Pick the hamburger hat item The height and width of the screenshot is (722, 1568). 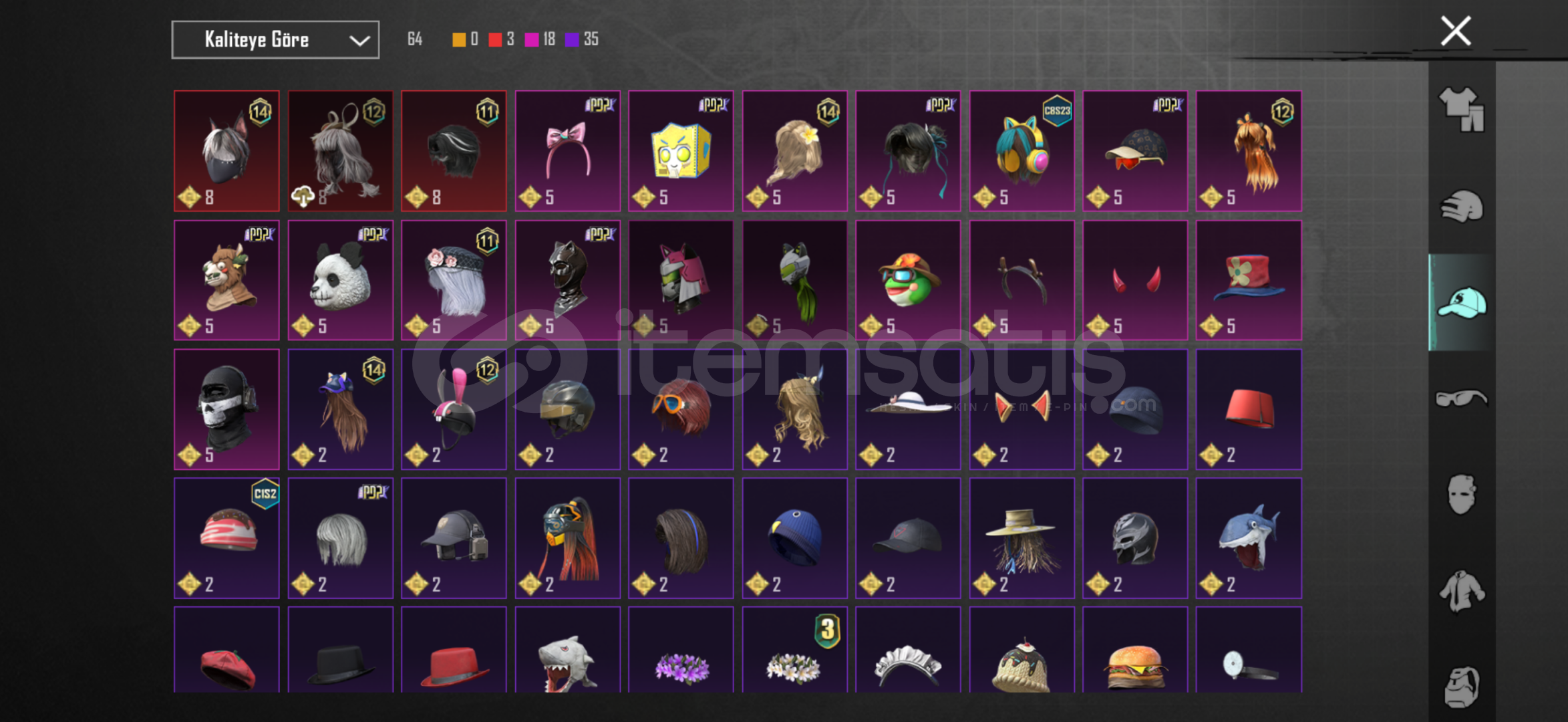coord(1135,650)
